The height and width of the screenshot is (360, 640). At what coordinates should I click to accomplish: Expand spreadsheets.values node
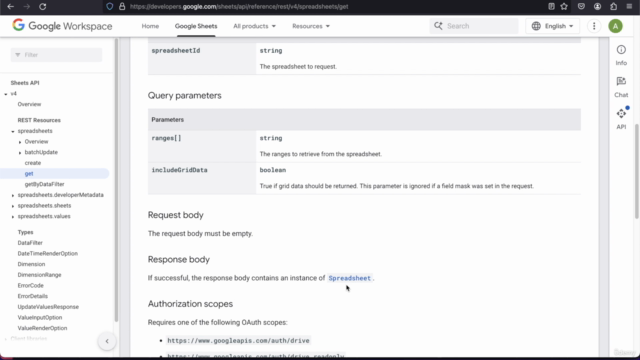(x=13, y=217)
